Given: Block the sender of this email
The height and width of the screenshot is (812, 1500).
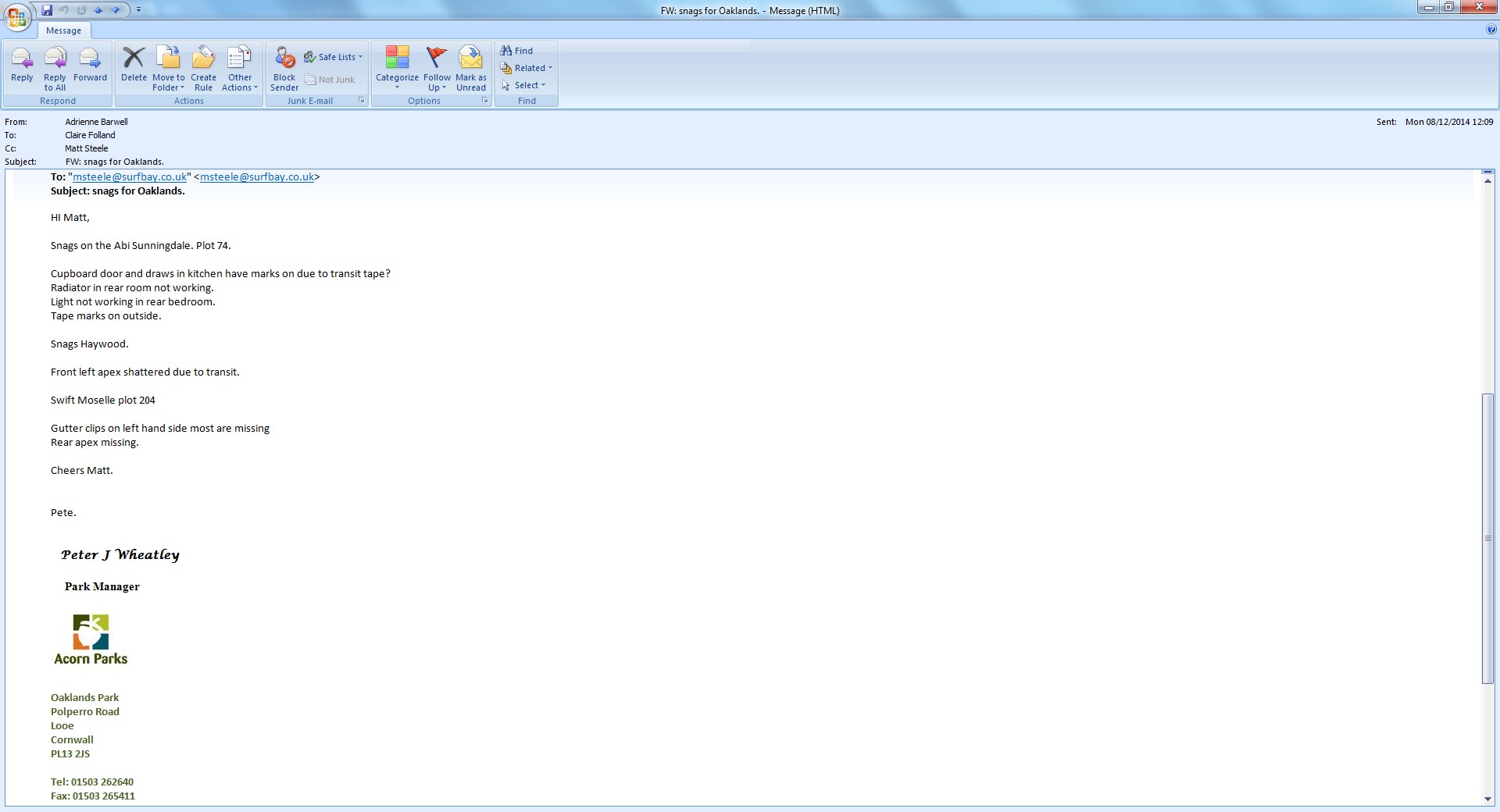Looking at the screenshot, I should coord(284,69).
